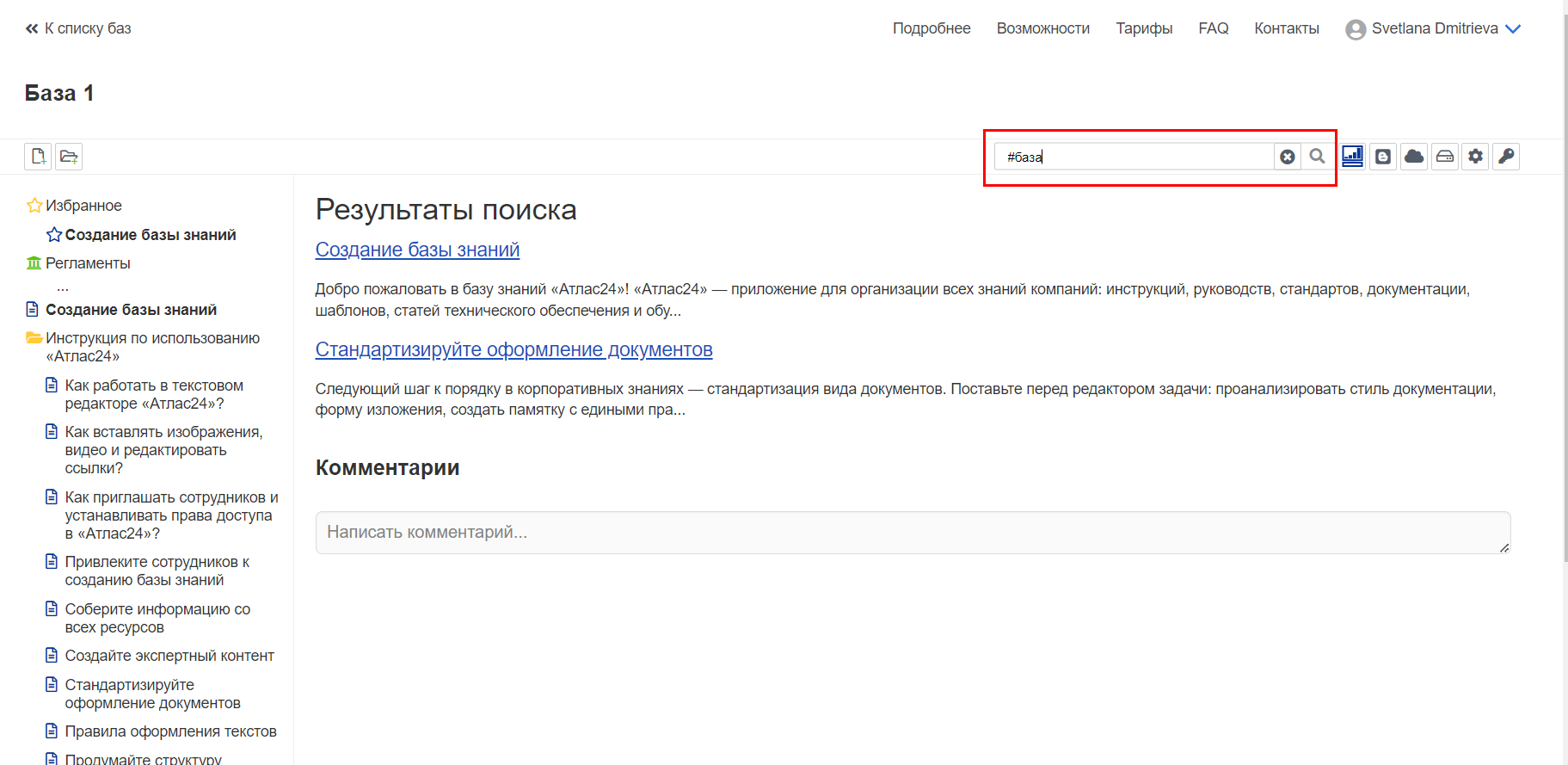Open Подробнее menu item
This screenshot has width=1568, height=765.
click(x=932, y=28)
